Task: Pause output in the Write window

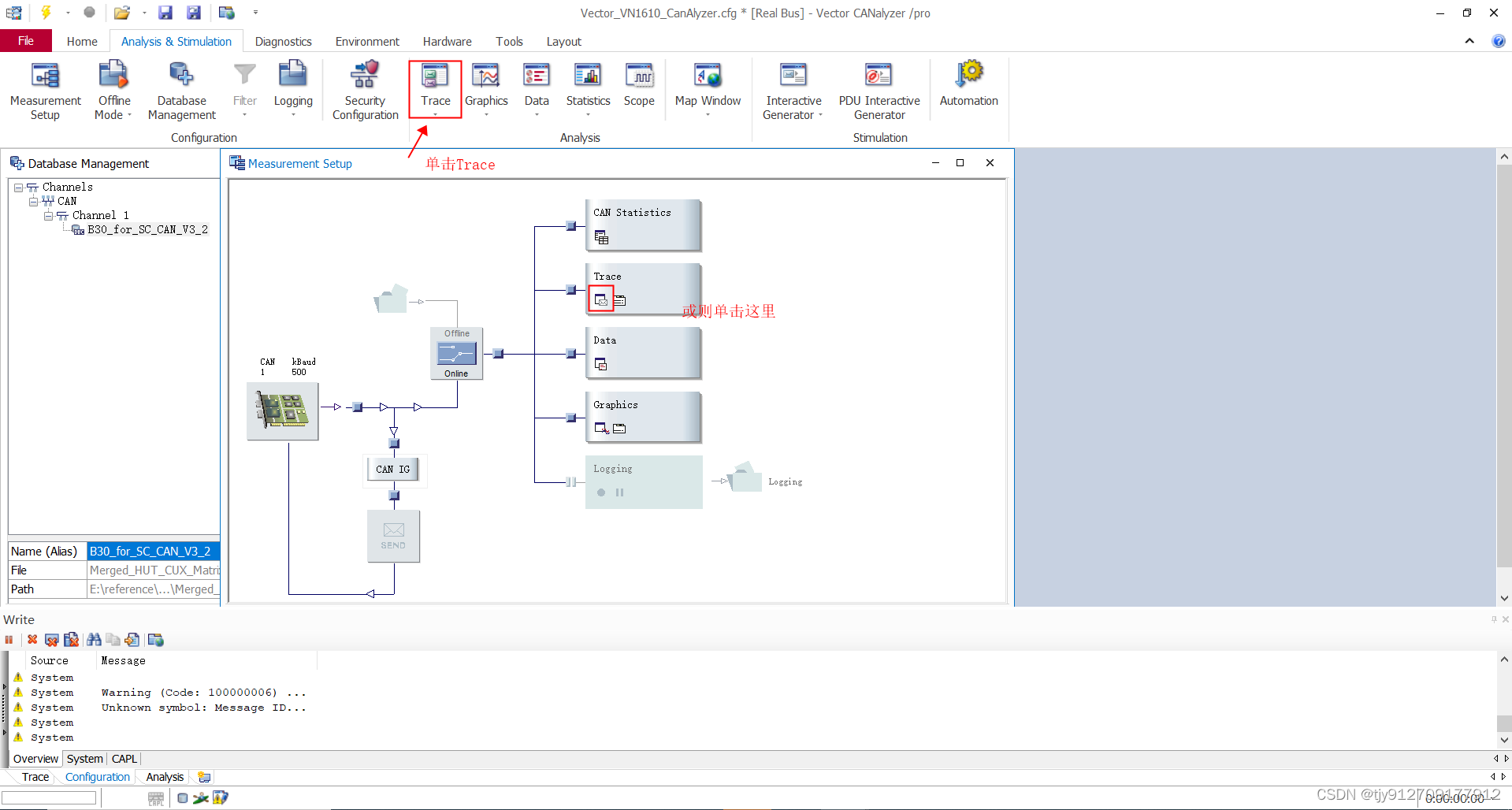Action: (x=9, y=640)
